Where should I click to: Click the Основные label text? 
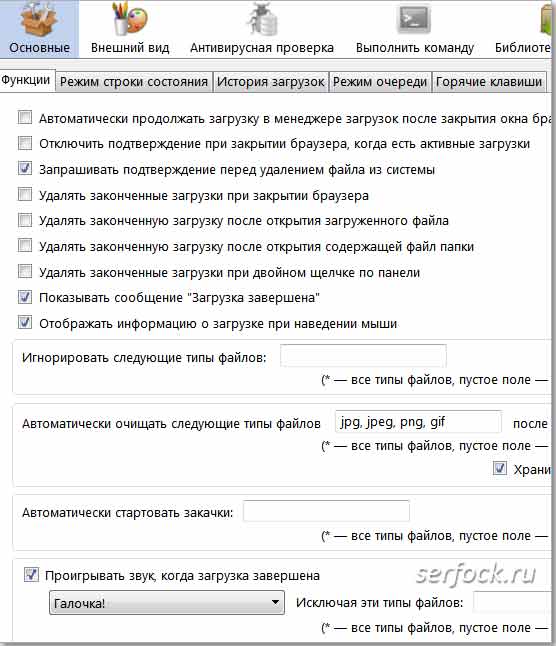tap(40, 48)
